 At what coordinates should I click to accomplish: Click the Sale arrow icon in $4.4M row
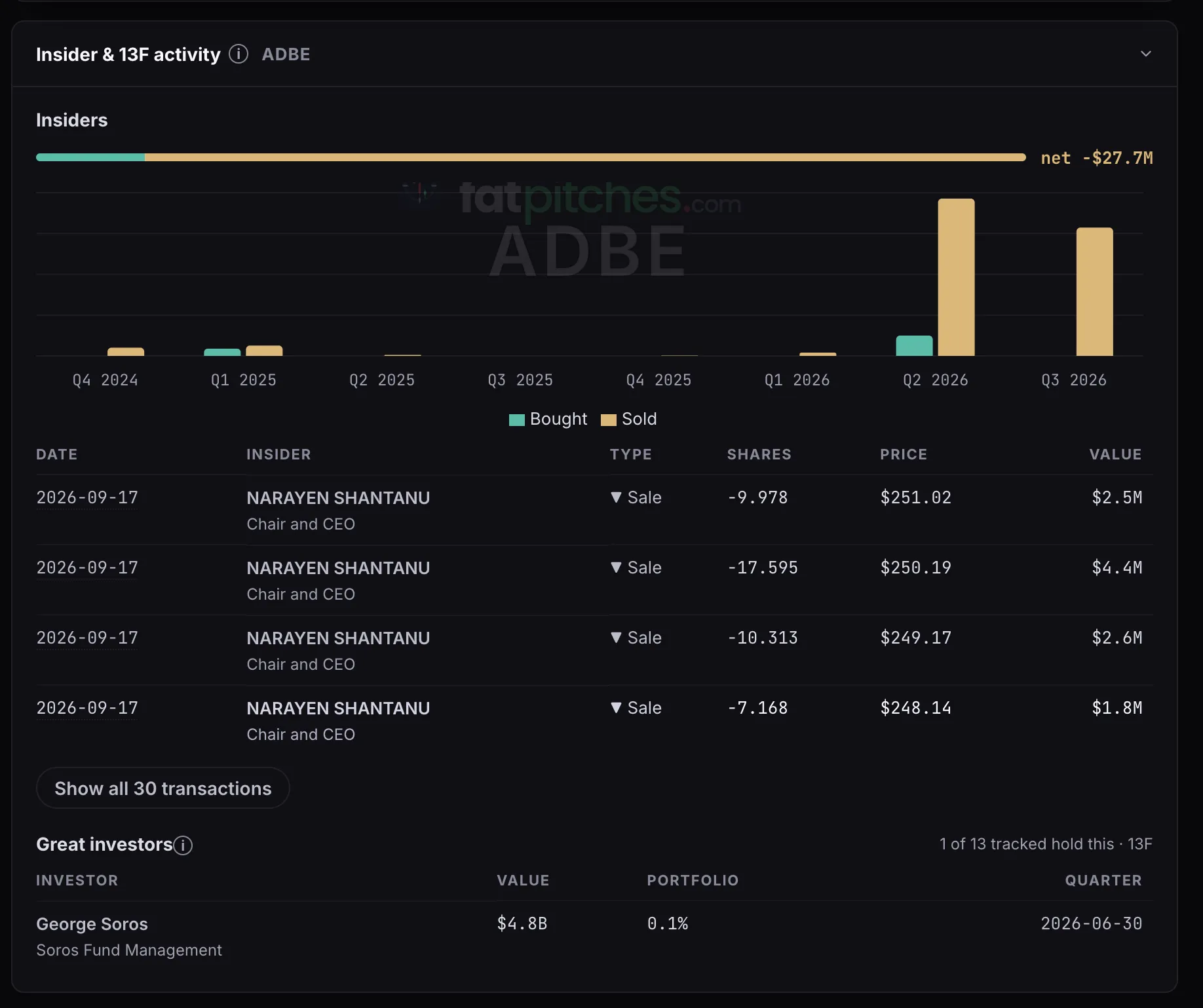(x=616, y=568)
